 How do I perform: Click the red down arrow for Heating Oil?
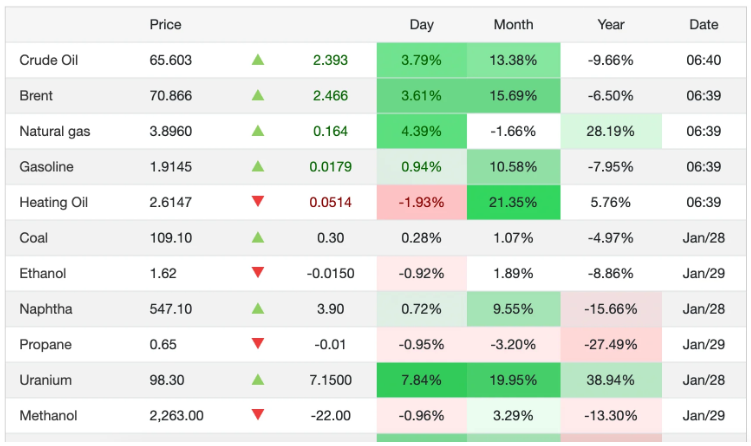coord(258,202)
